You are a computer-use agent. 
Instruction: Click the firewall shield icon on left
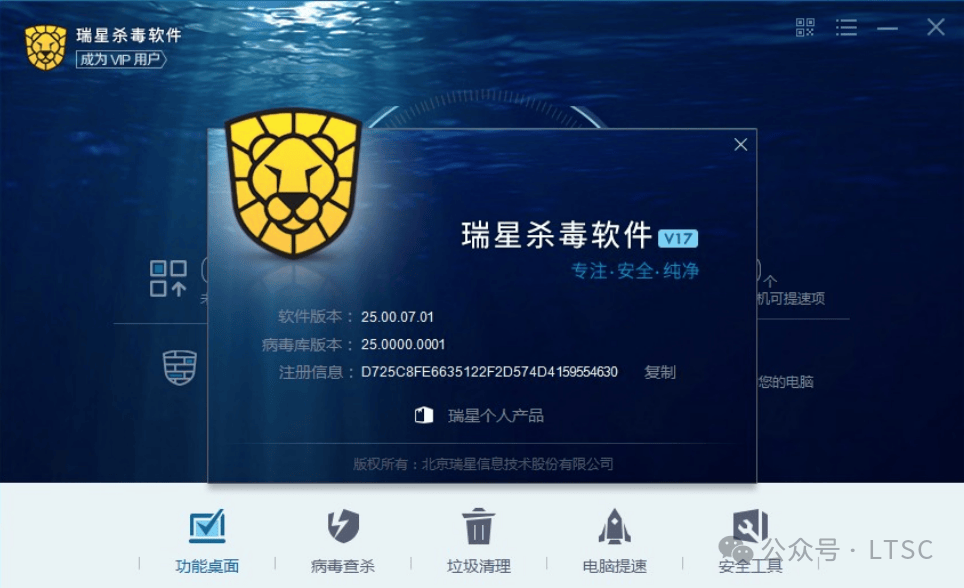click(180, 367)
